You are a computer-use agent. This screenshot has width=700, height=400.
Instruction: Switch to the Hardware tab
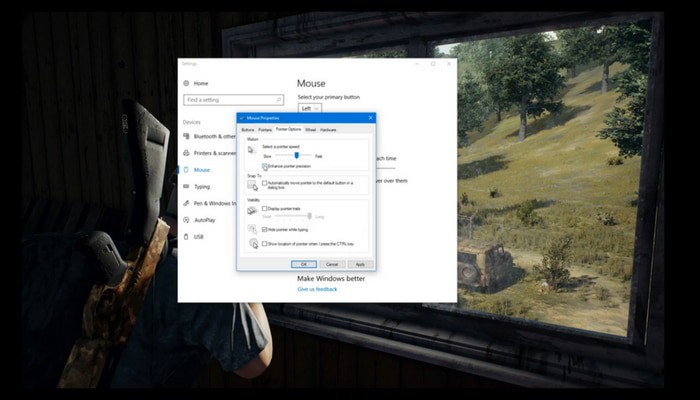328,130
